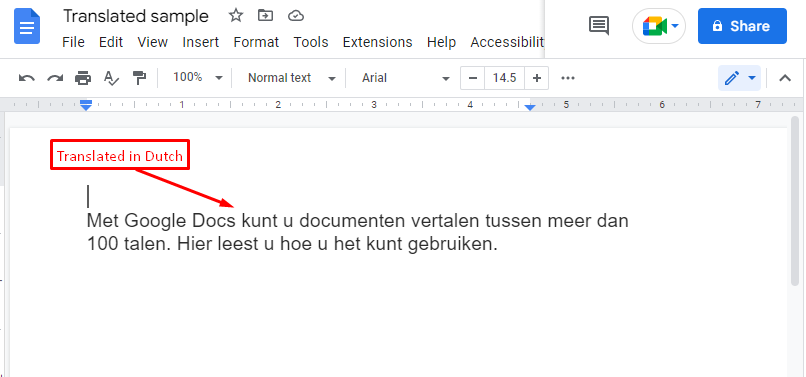
Task: Open the Arial font dropdown
Action: 406,78
